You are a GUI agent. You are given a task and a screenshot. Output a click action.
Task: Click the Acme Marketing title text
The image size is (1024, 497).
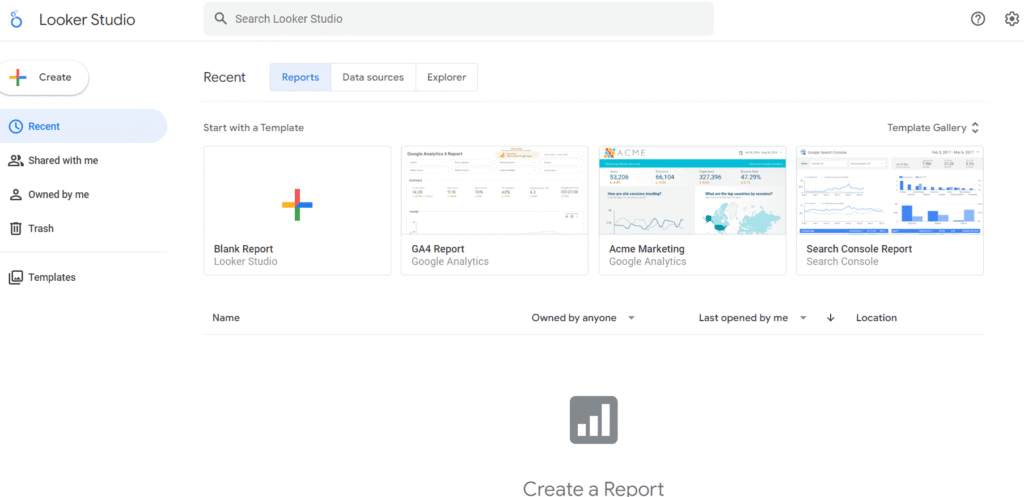[647, 249]
